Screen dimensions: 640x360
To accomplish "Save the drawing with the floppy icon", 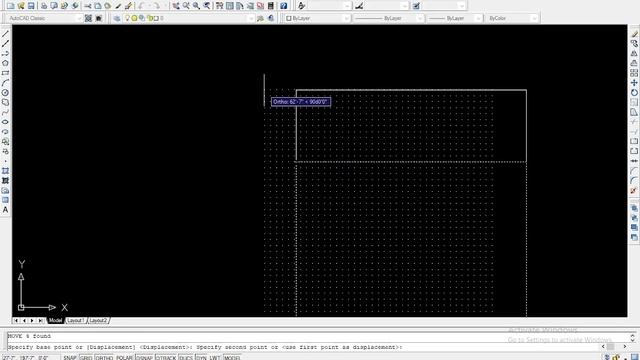I will (31, 6).
